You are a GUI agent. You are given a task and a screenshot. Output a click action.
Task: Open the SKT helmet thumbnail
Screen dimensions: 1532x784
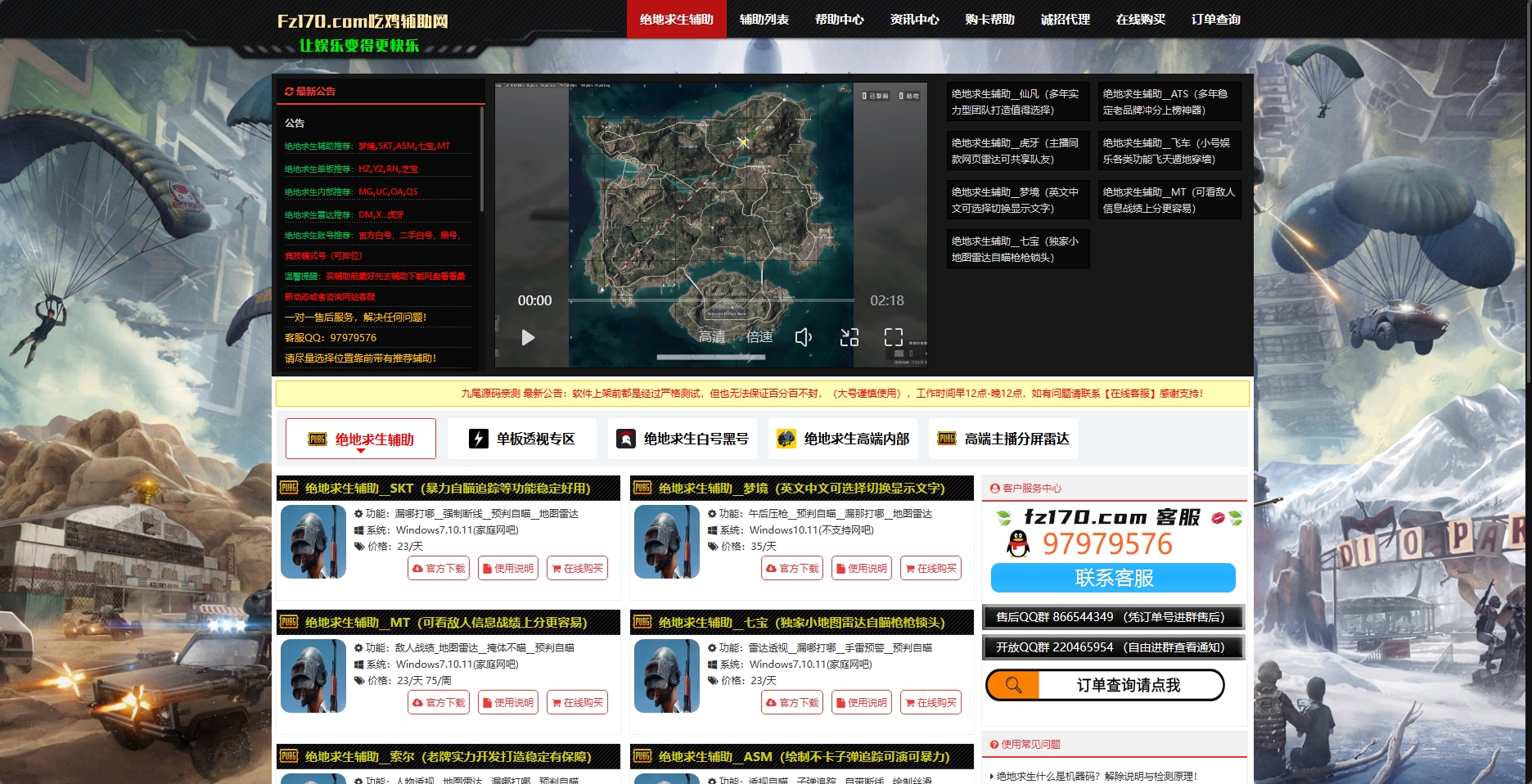pos(313,542)
